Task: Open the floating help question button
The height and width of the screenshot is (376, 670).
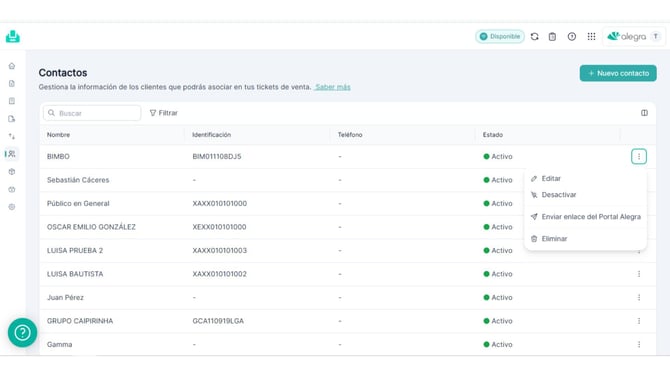Action: click(22, 332)
